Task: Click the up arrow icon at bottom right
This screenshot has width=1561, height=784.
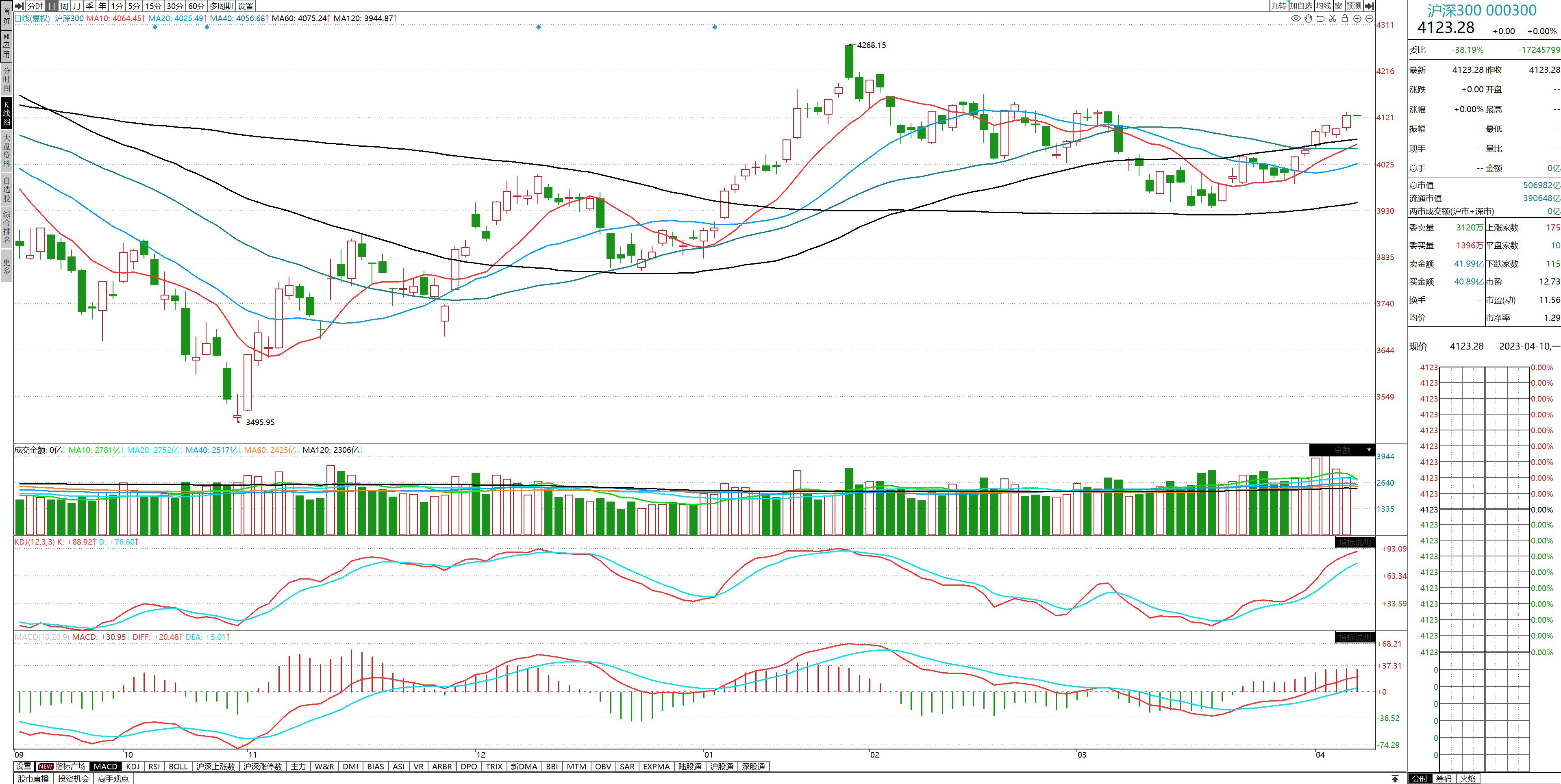Action: point(1395,779)
